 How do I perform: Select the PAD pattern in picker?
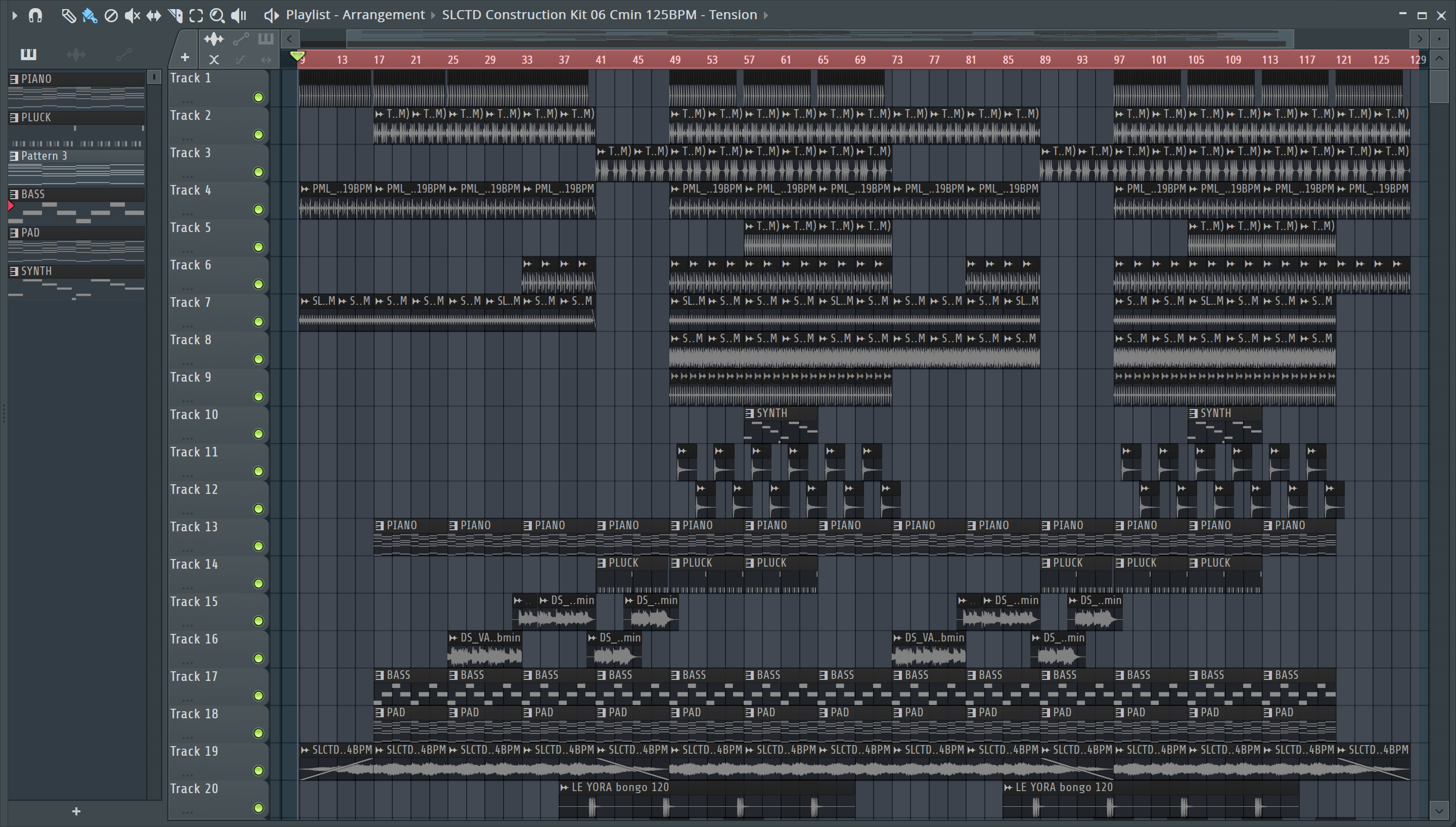coord(76,244)
